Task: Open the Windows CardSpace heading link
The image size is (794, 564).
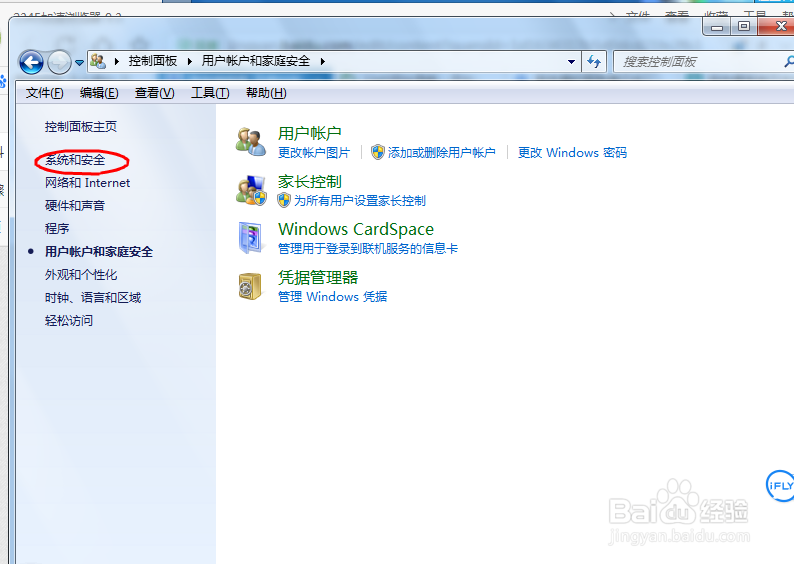Action: [356, 229]
